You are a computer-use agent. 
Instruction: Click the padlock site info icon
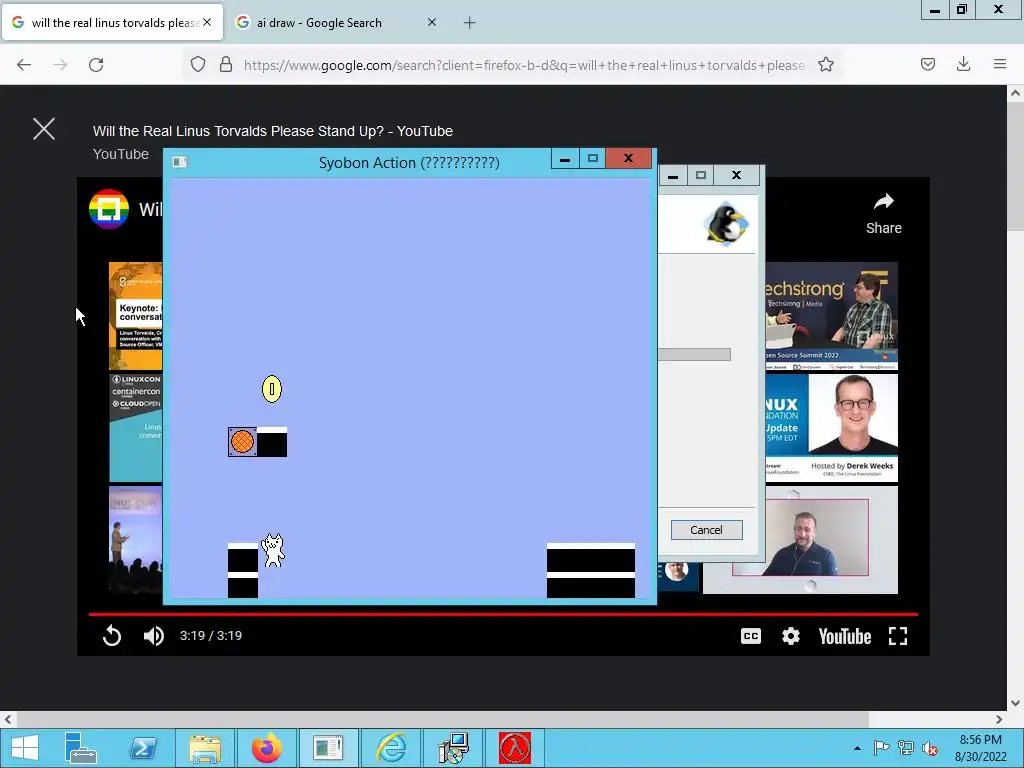click(x=226, y=65)
